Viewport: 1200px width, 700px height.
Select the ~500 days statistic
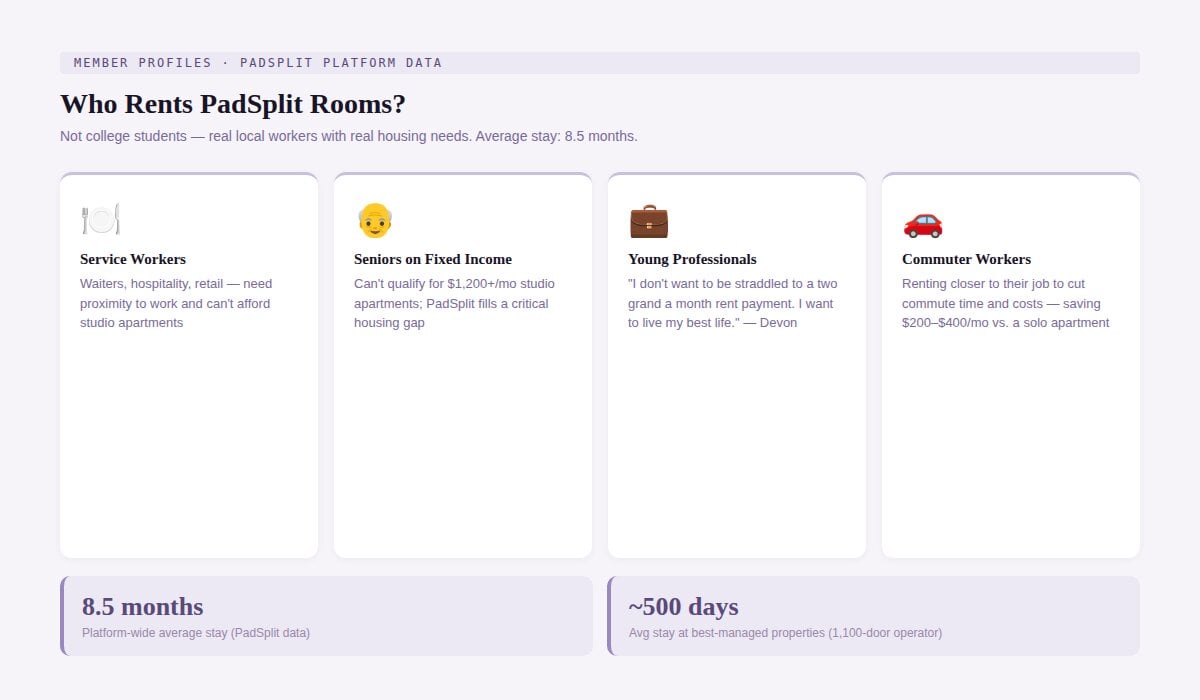(x=684, y=607)
